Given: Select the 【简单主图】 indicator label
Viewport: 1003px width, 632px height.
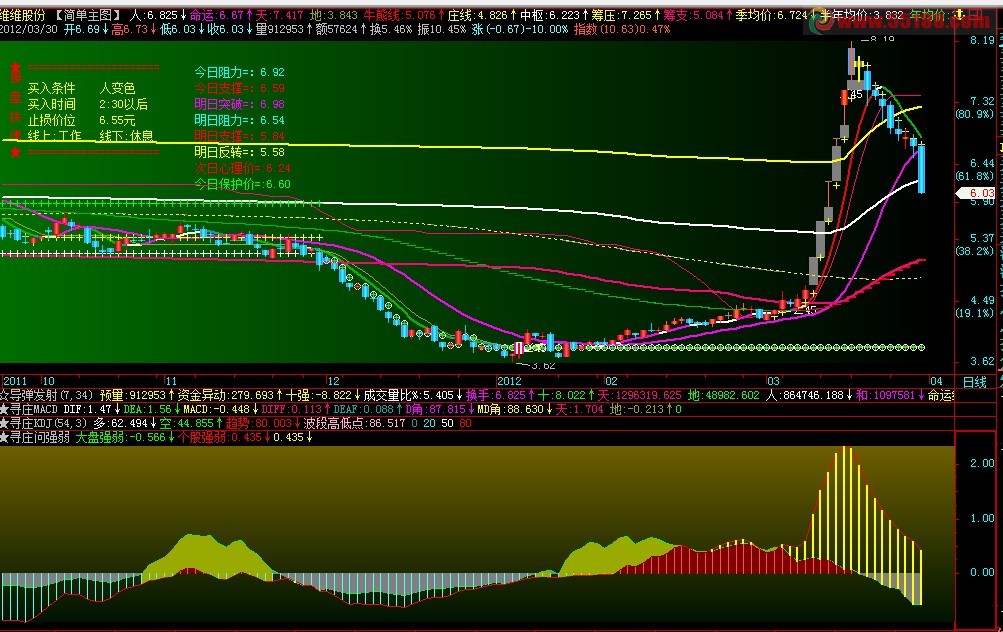Looking at the screenshot, I should coord(87,15).
